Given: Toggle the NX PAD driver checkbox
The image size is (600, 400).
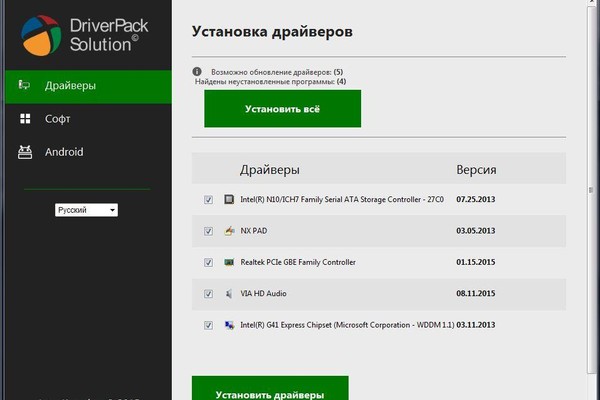Looking at the screenshot, I should coord(208,231).
